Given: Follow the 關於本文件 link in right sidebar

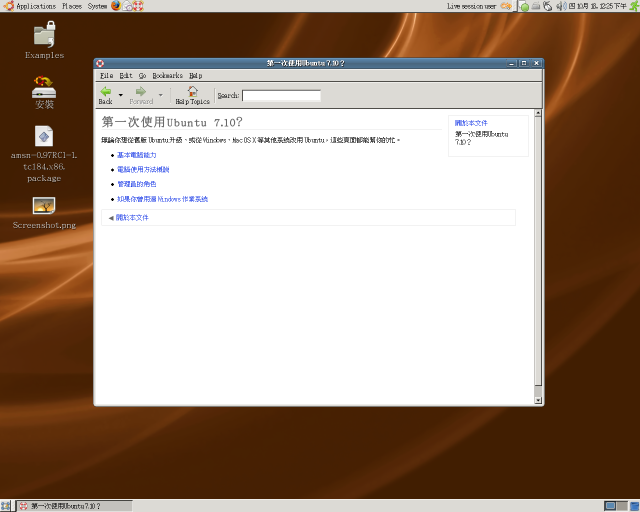Looking at the screenshot, I should [x=471, y=123].
